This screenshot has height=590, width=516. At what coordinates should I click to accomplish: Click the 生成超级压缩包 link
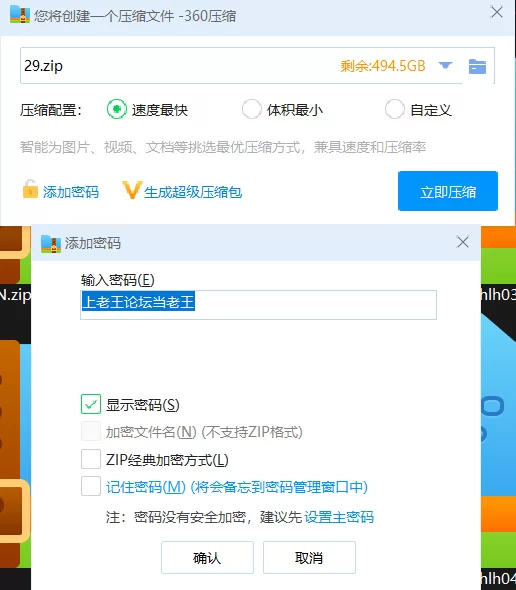click(x=193, y=192)
